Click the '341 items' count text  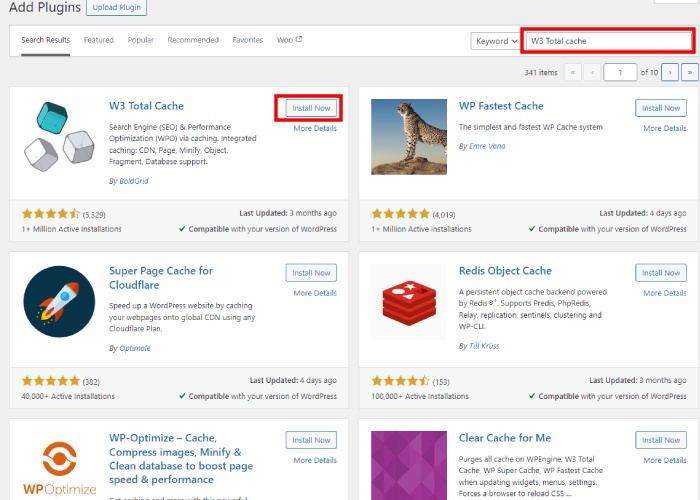tap(541, 72)
